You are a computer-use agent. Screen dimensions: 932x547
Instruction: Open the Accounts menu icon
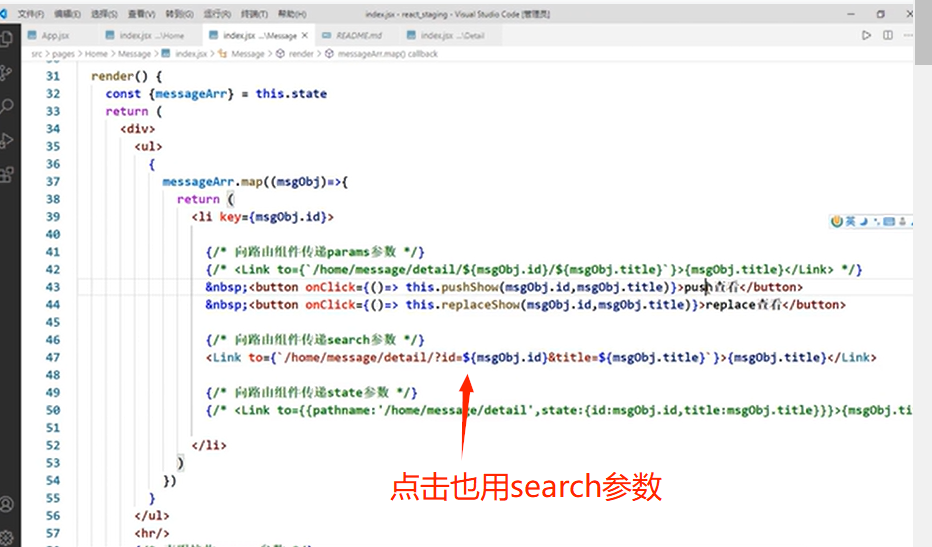pos(7,504)
